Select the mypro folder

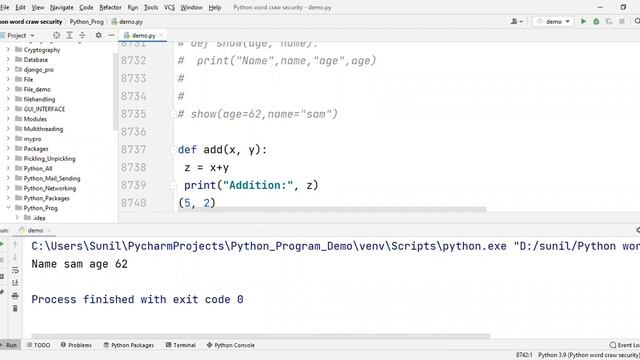tap(32, 139)
